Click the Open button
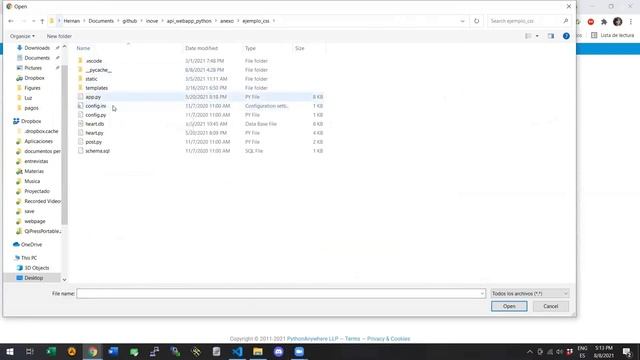640x360 pixels. (x=509, y=306)
